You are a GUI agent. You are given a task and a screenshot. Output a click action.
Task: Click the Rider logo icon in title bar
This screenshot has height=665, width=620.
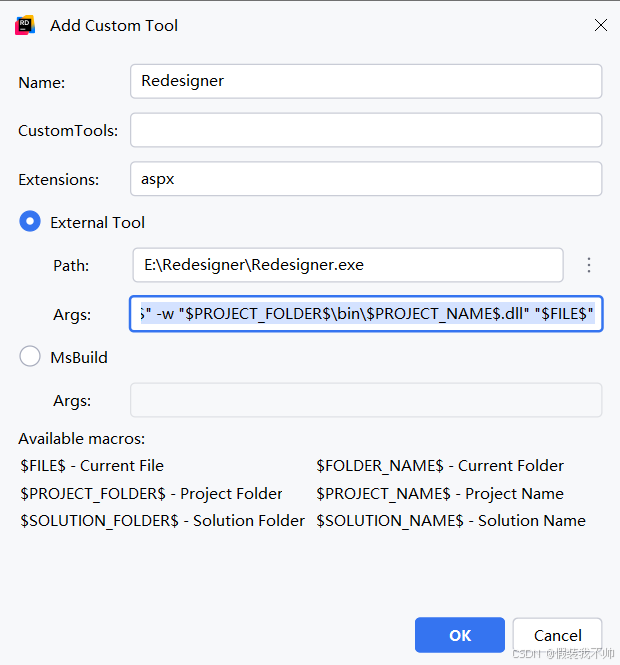click(x=25, y=25)
